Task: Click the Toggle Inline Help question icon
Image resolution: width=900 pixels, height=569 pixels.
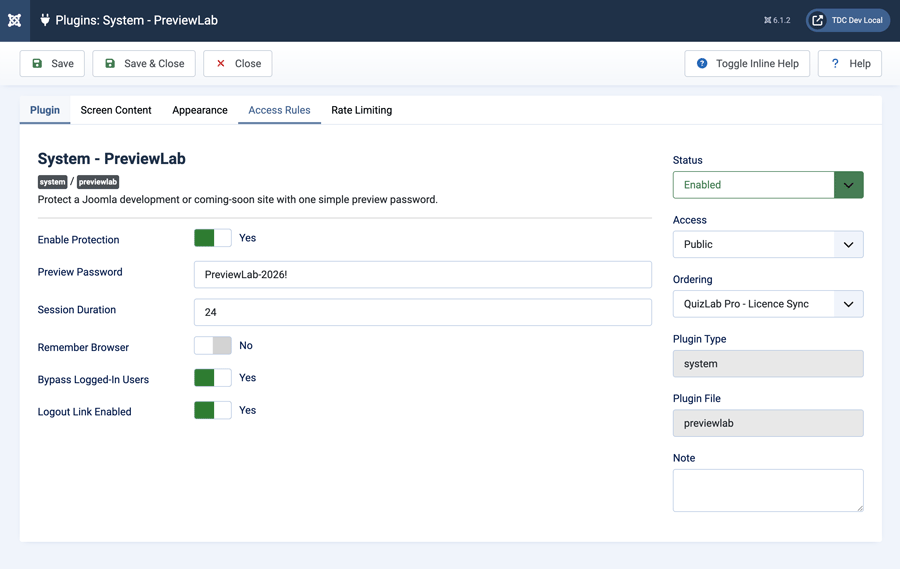Action: (x=701, y=63)
